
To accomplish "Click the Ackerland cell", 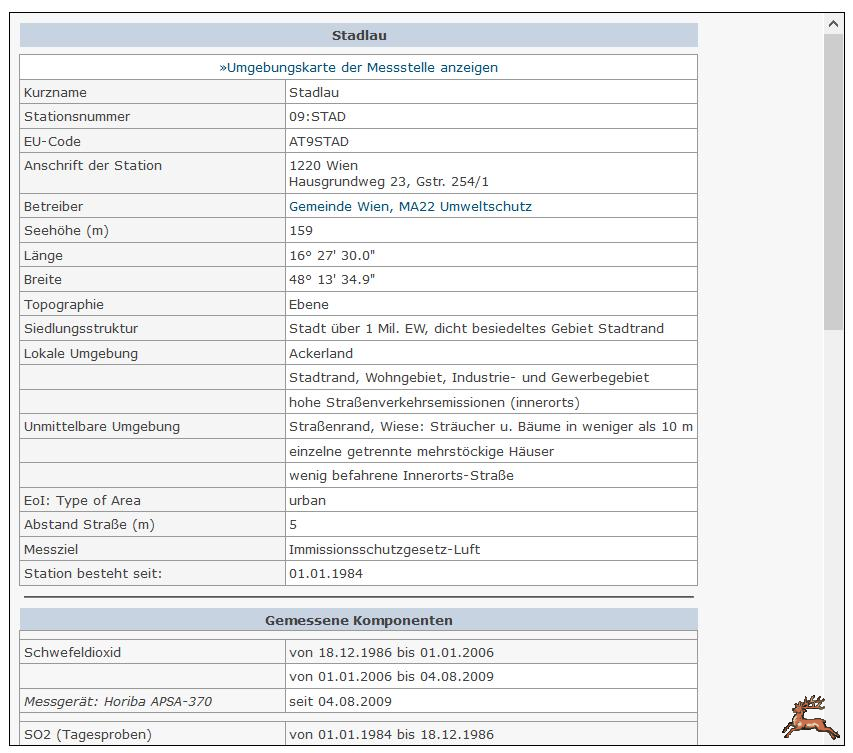I will (491, 353).
